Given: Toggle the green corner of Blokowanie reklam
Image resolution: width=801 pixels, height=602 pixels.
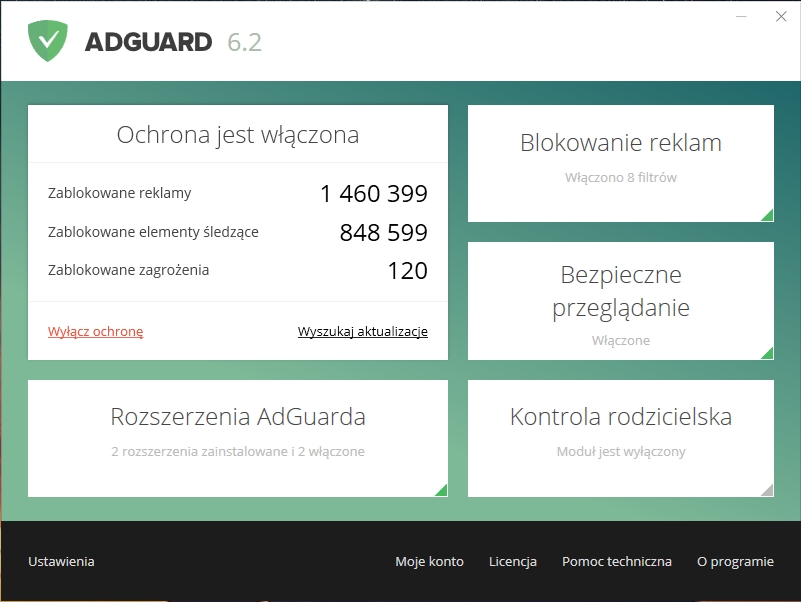Looking at the screenshot, I should [x=767, y=215].
